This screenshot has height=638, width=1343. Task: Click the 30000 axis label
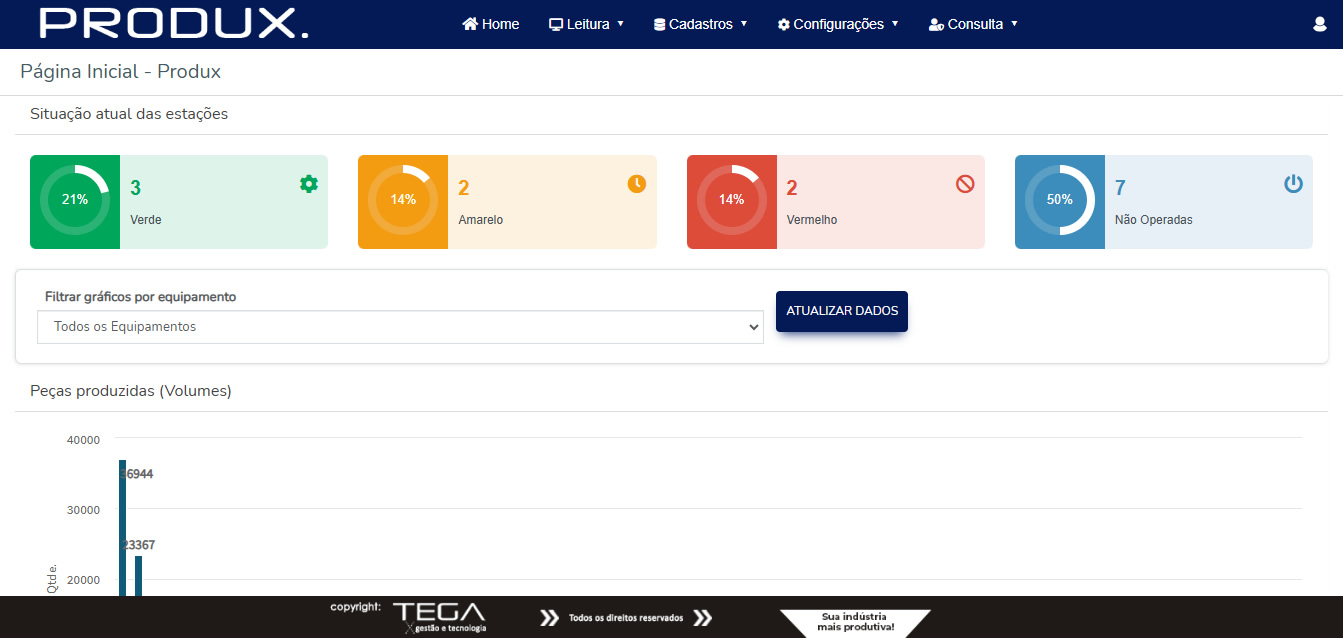pos(83,510)
